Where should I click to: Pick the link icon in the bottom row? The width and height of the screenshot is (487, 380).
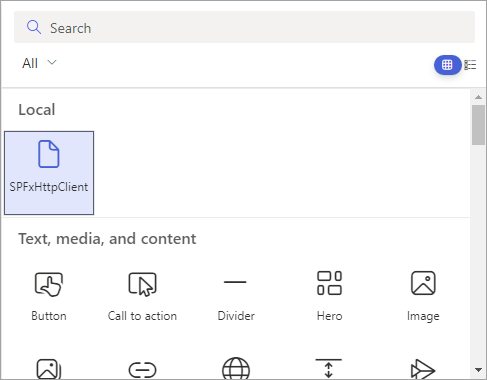click(x=142, y=370)
